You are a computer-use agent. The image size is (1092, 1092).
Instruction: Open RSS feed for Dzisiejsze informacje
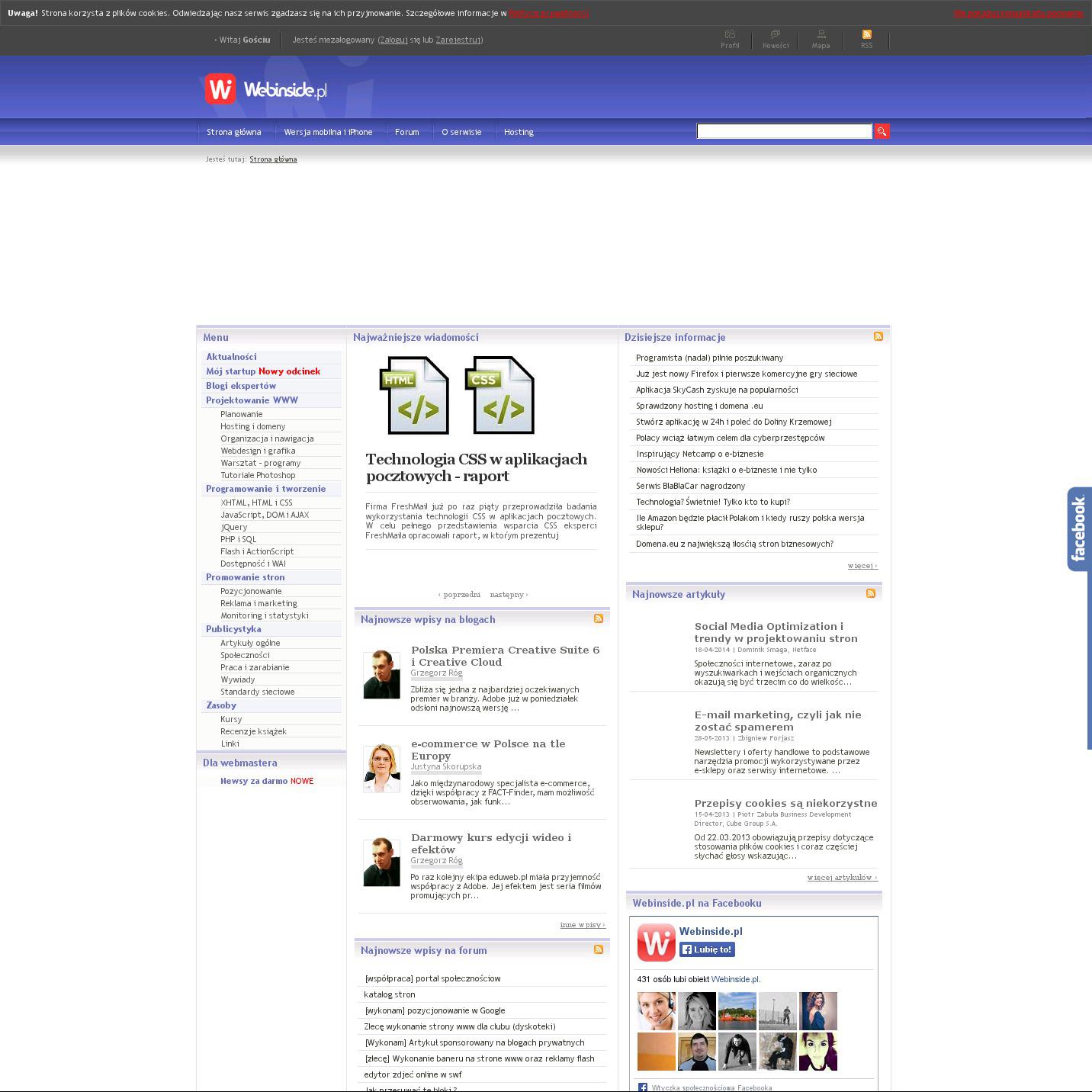tap(878, 336)
